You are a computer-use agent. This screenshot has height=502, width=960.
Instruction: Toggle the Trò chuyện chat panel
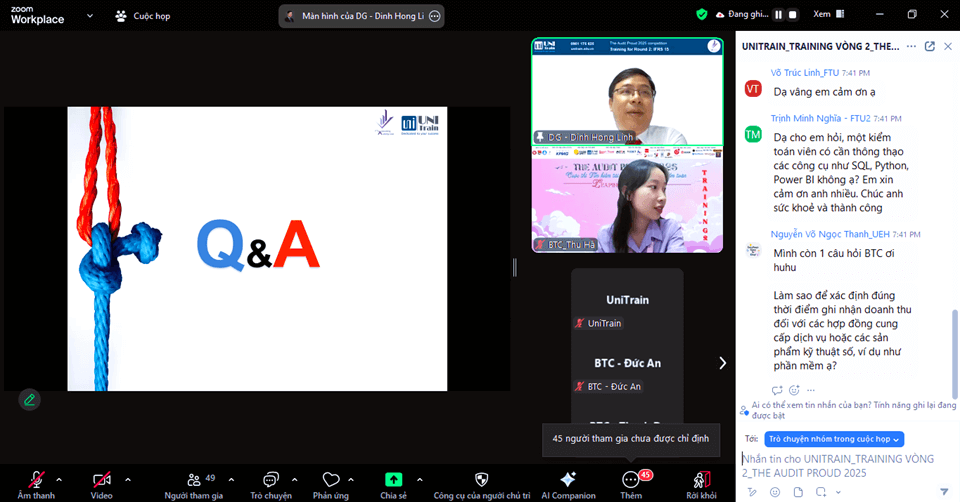tap(271, 479)
